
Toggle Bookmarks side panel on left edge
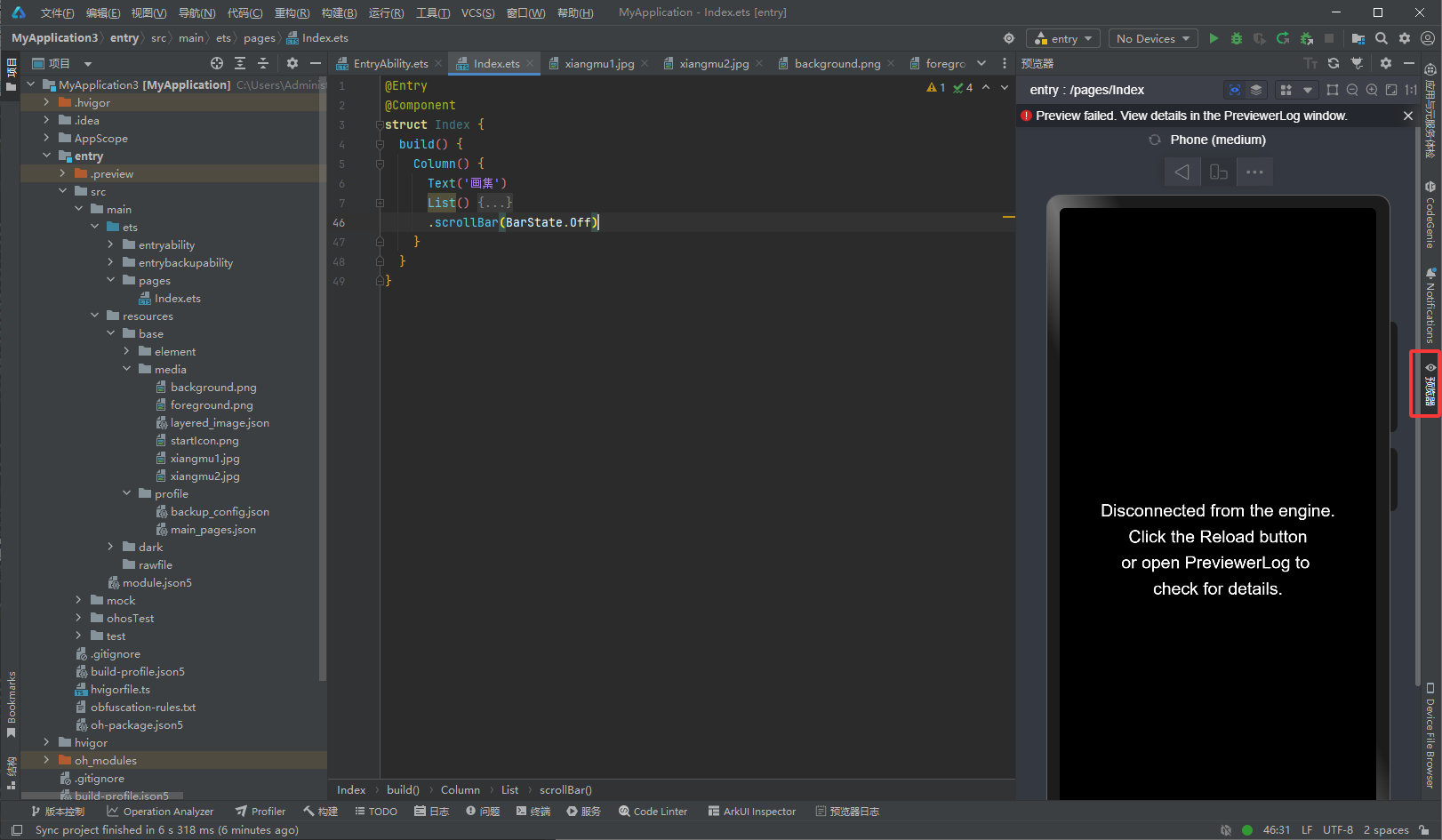[x=12, y=705]
